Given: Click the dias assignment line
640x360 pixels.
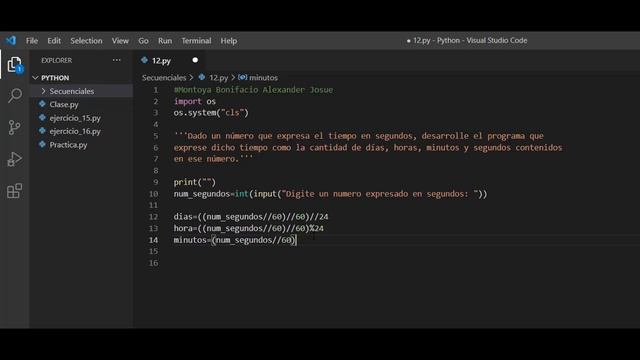Looking at the screenshot, I should pyautogui.click(x=251, y=217).
